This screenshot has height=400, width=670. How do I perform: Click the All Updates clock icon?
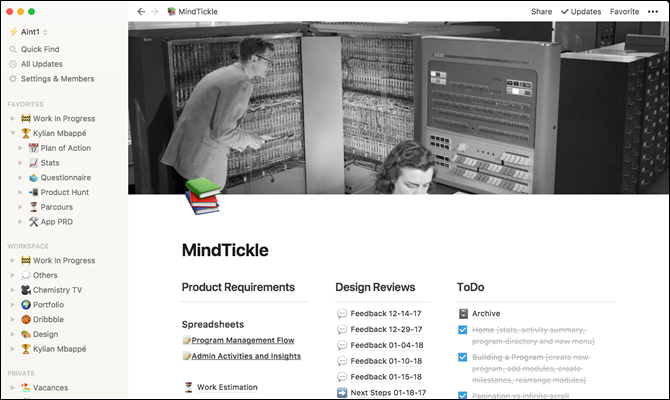[13, 64]
